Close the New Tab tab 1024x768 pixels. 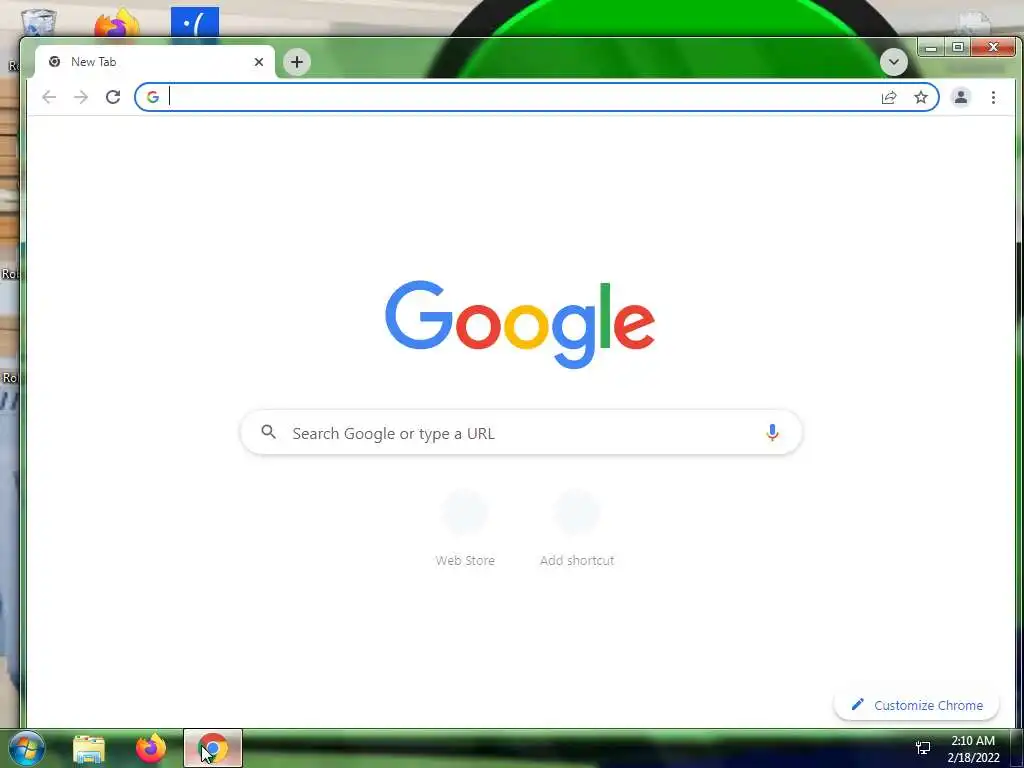click(x=259, y=62)
